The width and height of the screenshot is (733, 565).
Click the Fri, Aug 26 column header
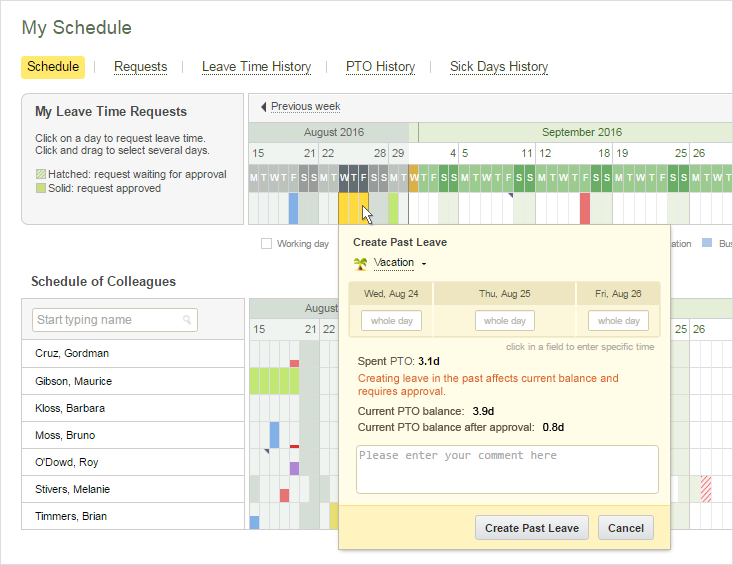tap(618, 293)
